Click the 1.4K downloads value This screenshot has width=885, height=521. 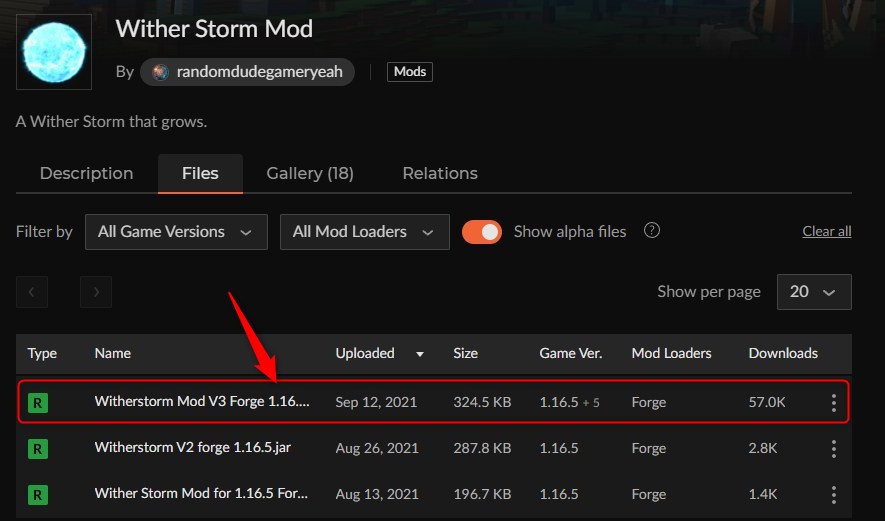tap(763, 494)
